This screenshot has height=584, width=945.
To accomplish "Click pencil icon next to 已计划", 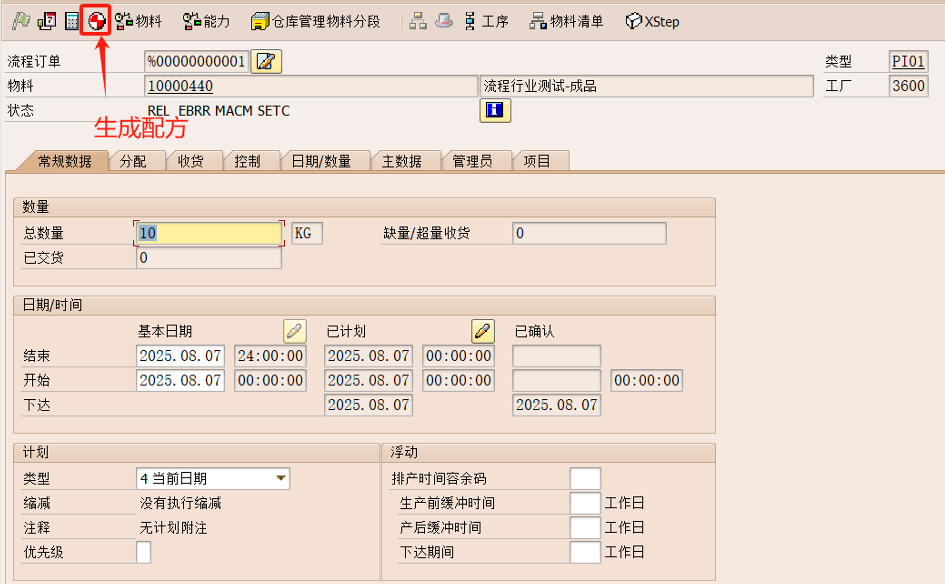I will pos(483,331).
